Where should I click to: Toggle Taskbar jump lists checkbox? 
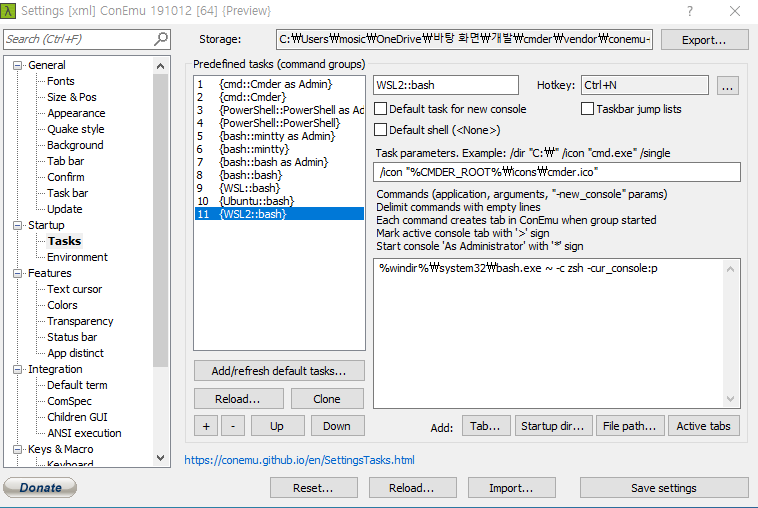tap(587, 109)
